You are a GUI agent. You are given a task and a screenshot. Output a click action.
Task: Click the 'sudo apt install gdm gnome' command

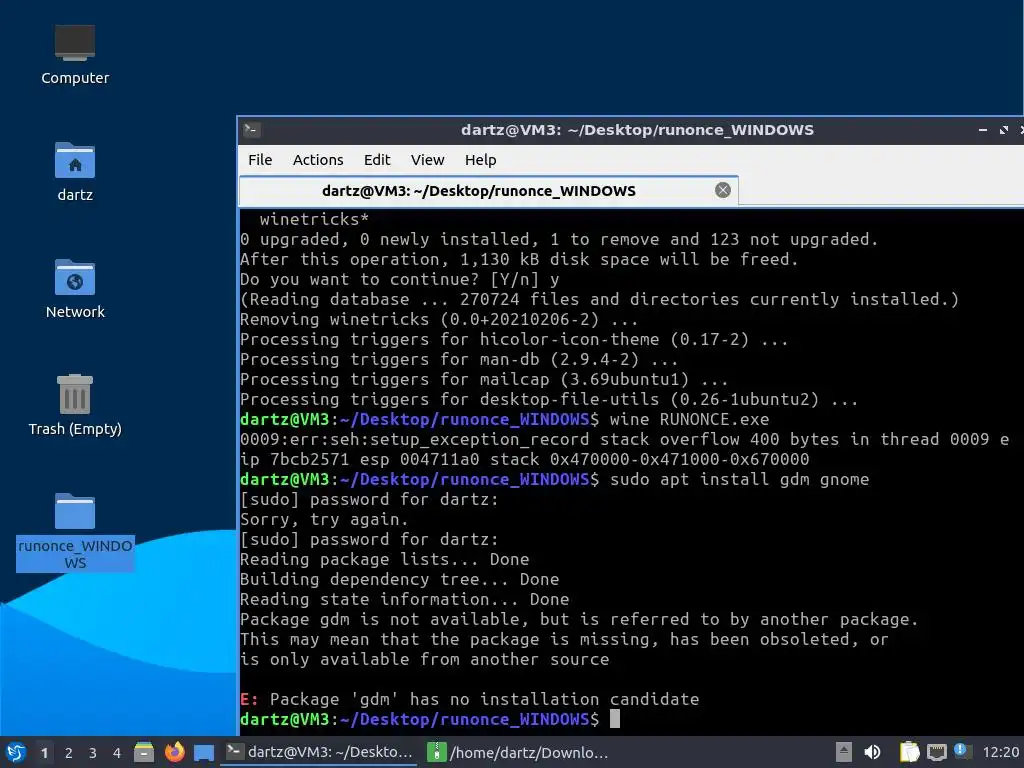click(x=739, y=479)
